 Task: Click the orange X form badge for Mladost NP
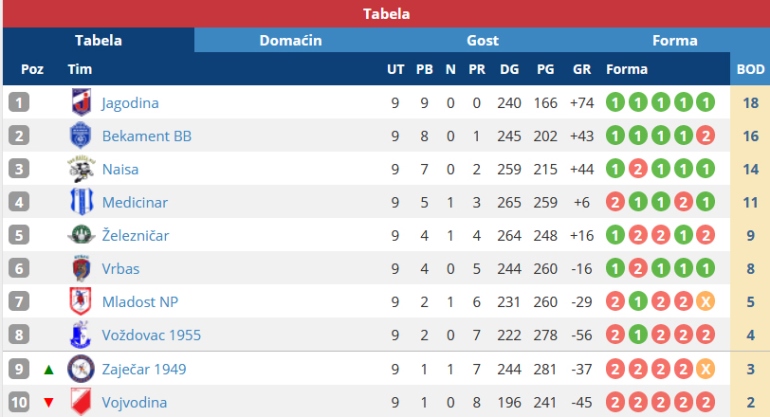click(x=706, y=301)
